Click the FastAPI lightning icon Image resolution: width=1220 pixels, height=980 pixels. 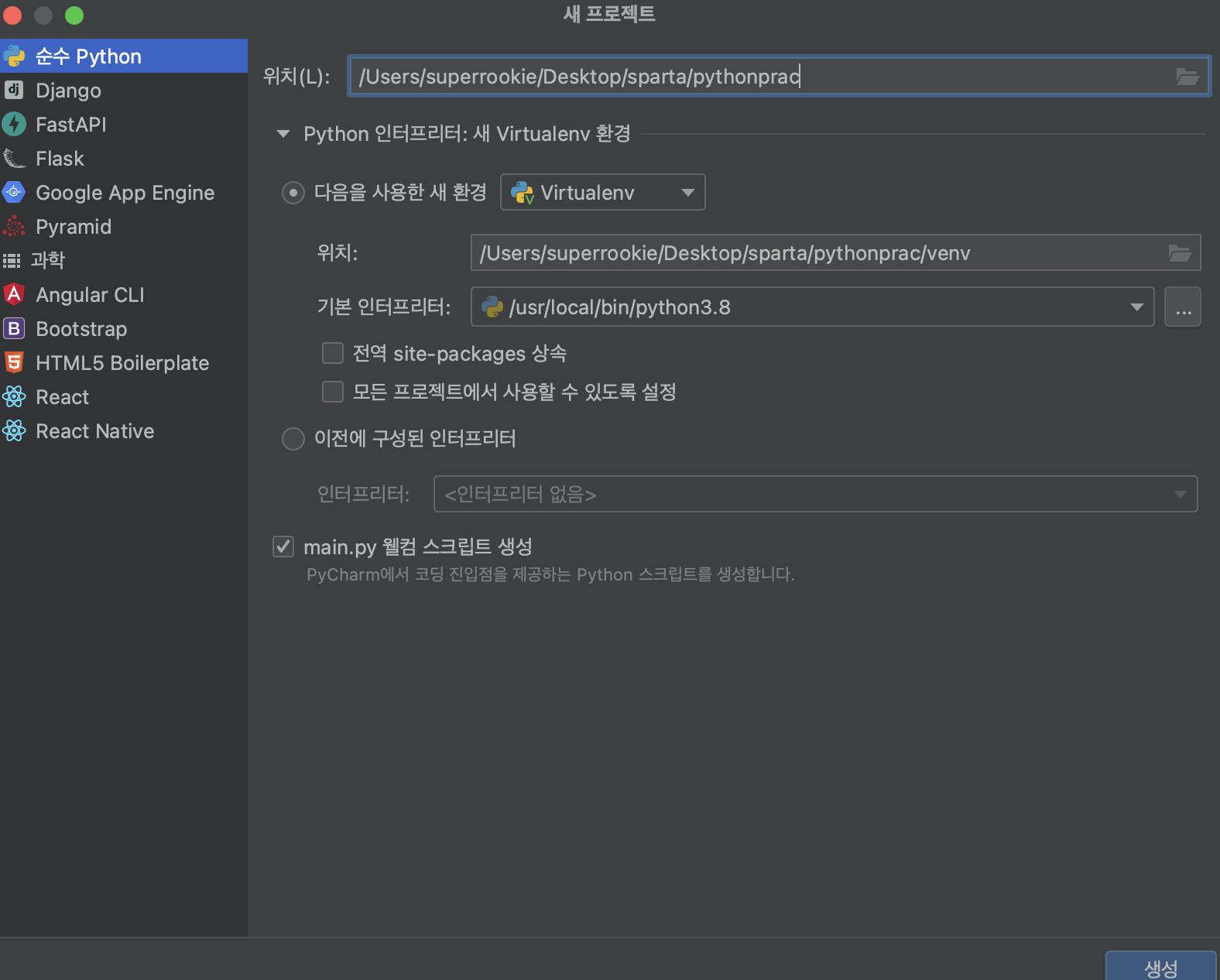[x=14, y=124]
